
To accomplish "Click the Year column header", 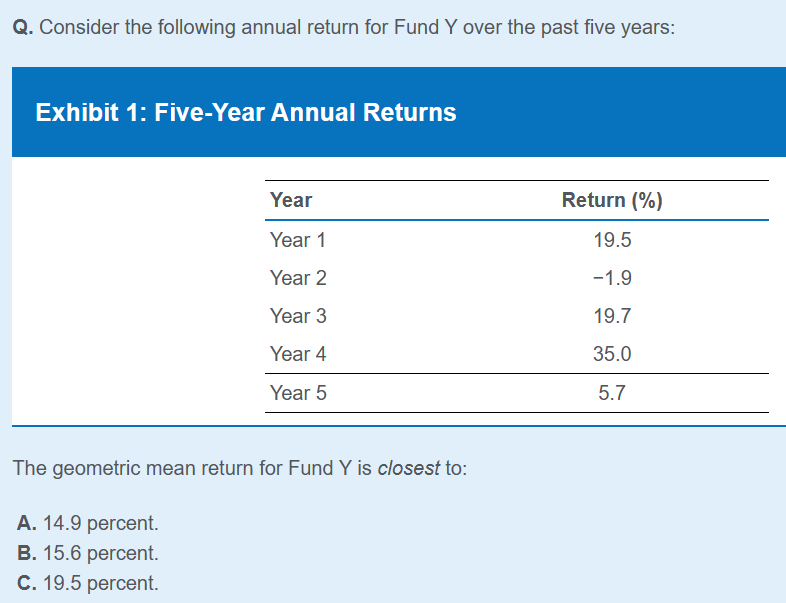I will click(291, 200).
